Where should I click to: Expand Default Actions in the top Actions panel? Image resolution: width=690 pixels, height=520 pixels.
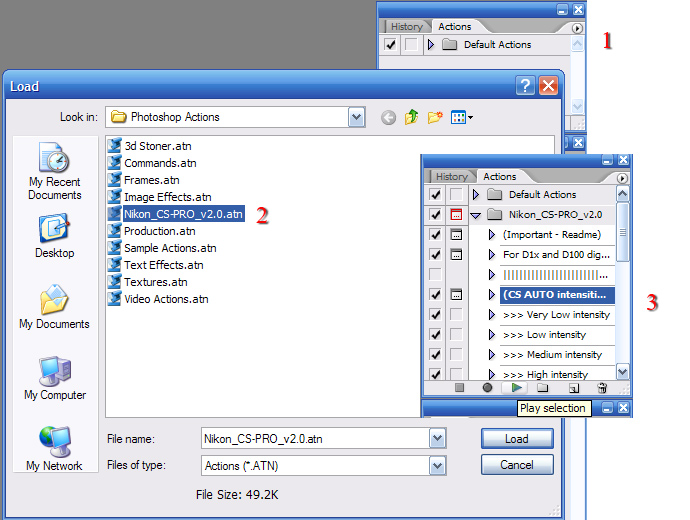tap(431, 44)
